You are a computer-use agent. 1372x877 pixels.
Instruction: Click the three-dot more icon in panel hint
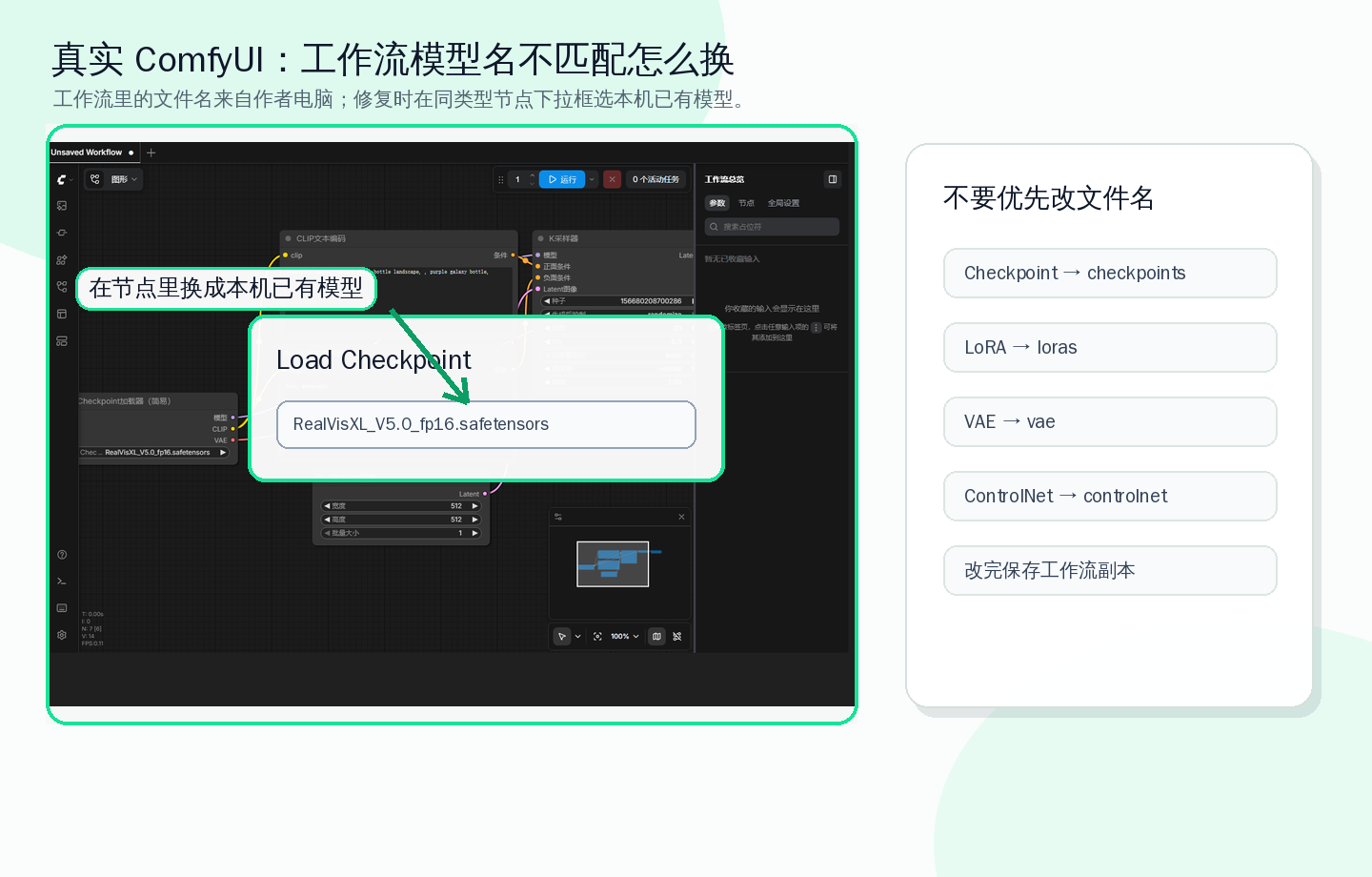click(816, 327)
